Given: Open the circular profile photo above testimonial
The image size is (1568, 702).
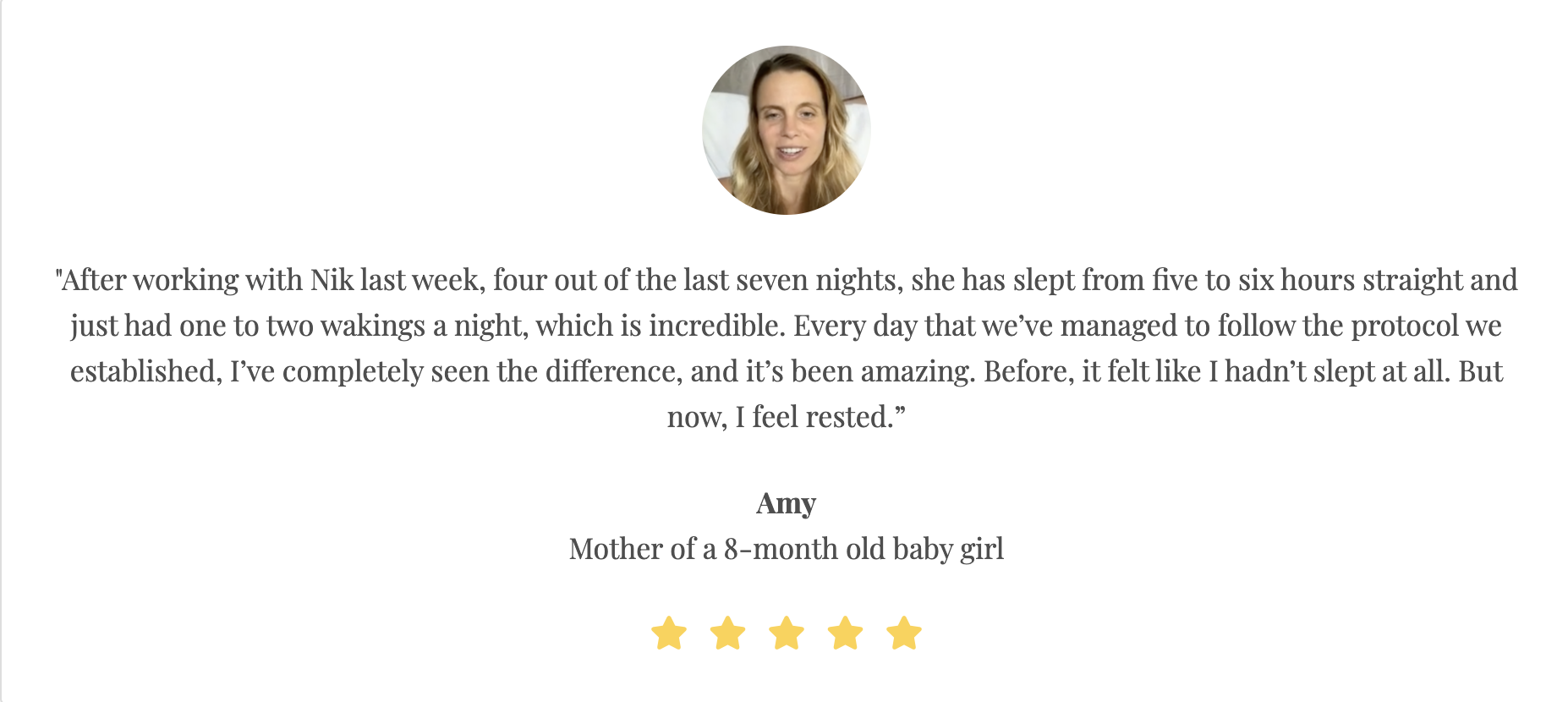Looking at the screenshot, I should tap(787, 130).
